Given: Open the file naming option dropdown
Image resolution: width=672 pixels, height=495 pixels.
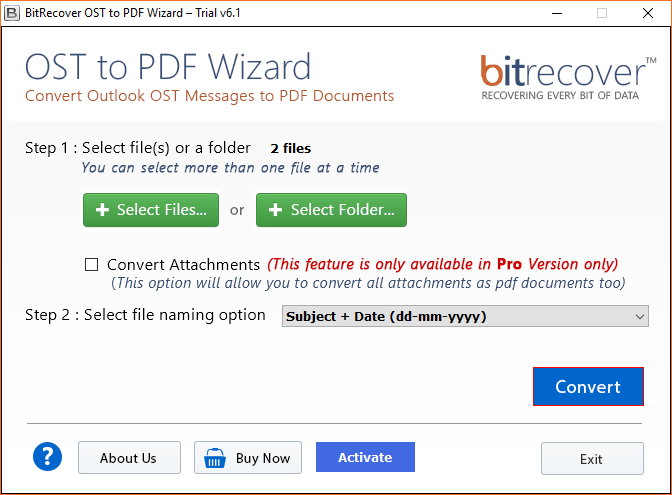Looking at the screenshot, I should tap(465, 316).
